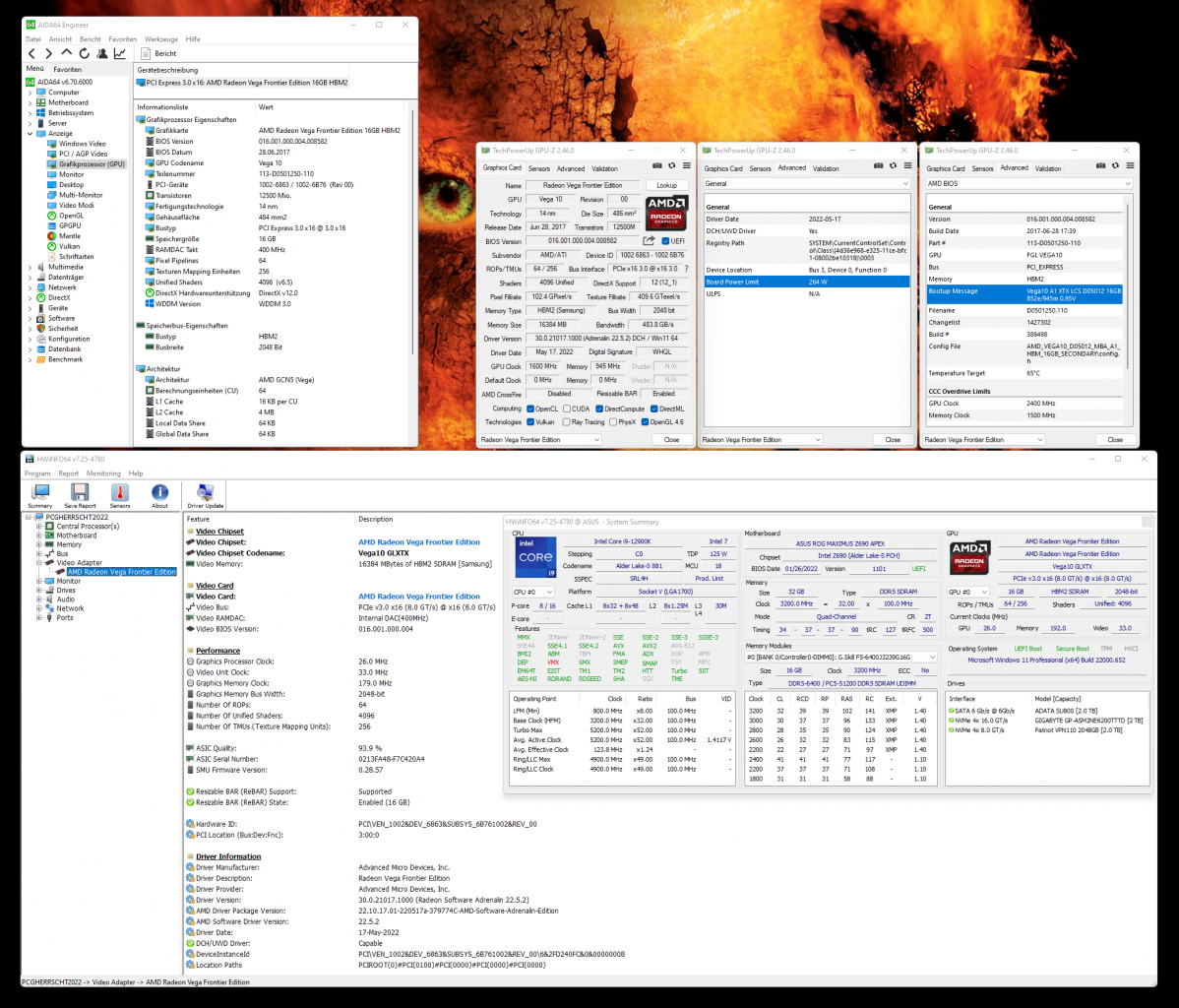The image size is (1179, 1008).
Task: Generate AIDA64 Bericht report
Action: point(158,53)
